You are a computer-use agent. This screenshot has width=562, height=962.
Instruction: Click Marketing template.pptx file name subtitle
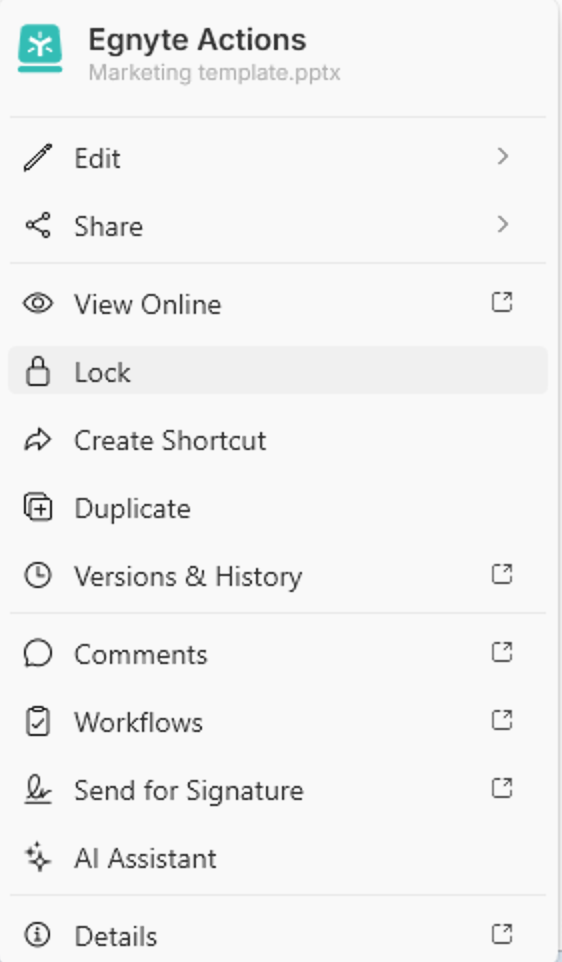pos(214,72)
